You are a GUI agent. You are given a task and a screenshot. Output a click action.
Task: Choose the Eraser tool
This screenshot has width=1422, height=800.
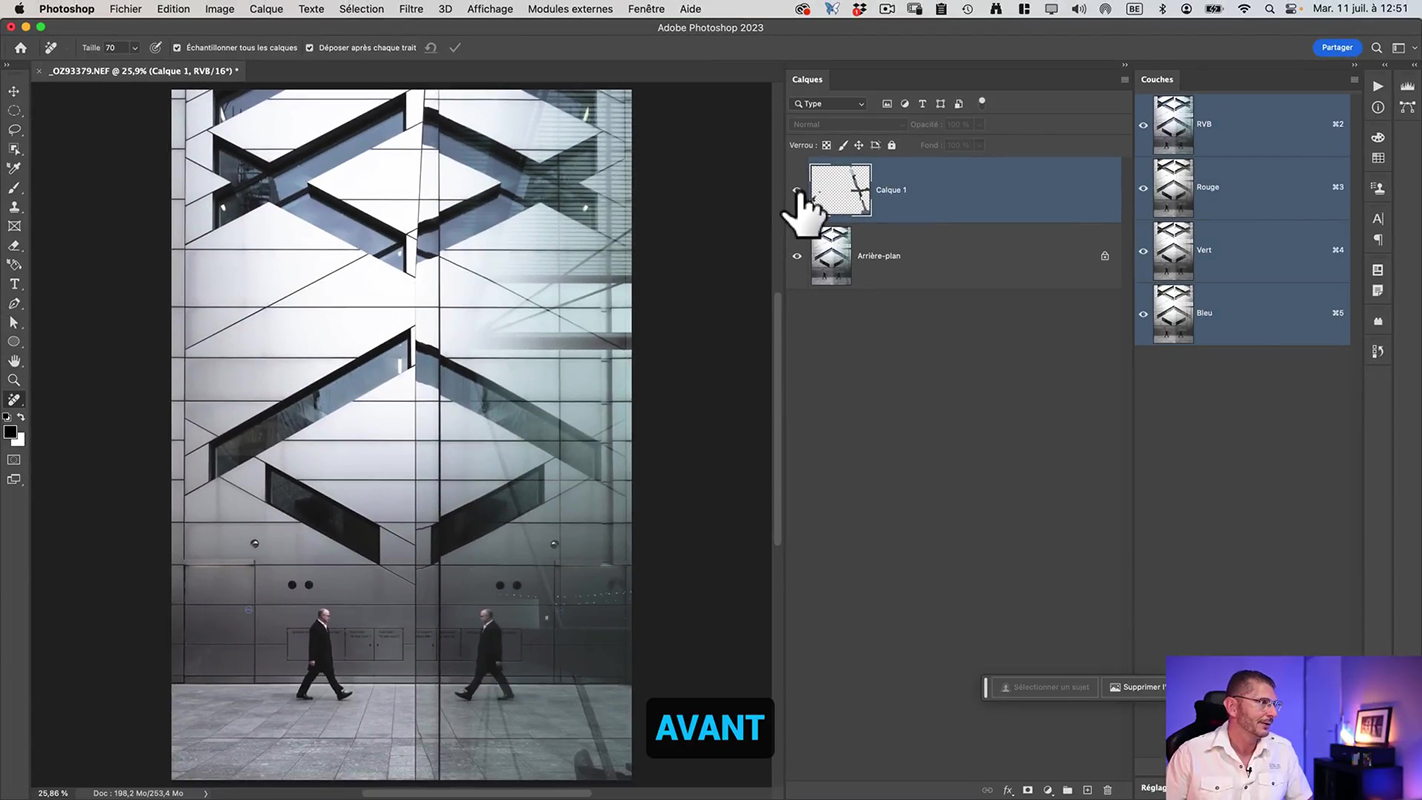tap(14, 246)
